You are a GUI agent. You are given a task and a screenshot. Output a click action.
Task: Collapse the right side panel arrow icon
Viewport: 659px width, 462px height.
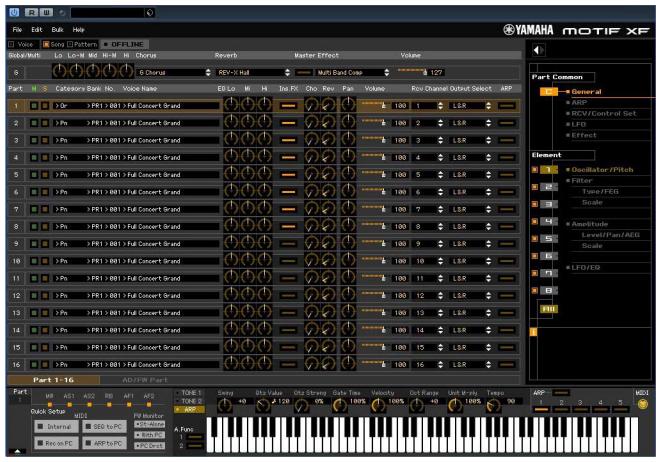[538, 50]
